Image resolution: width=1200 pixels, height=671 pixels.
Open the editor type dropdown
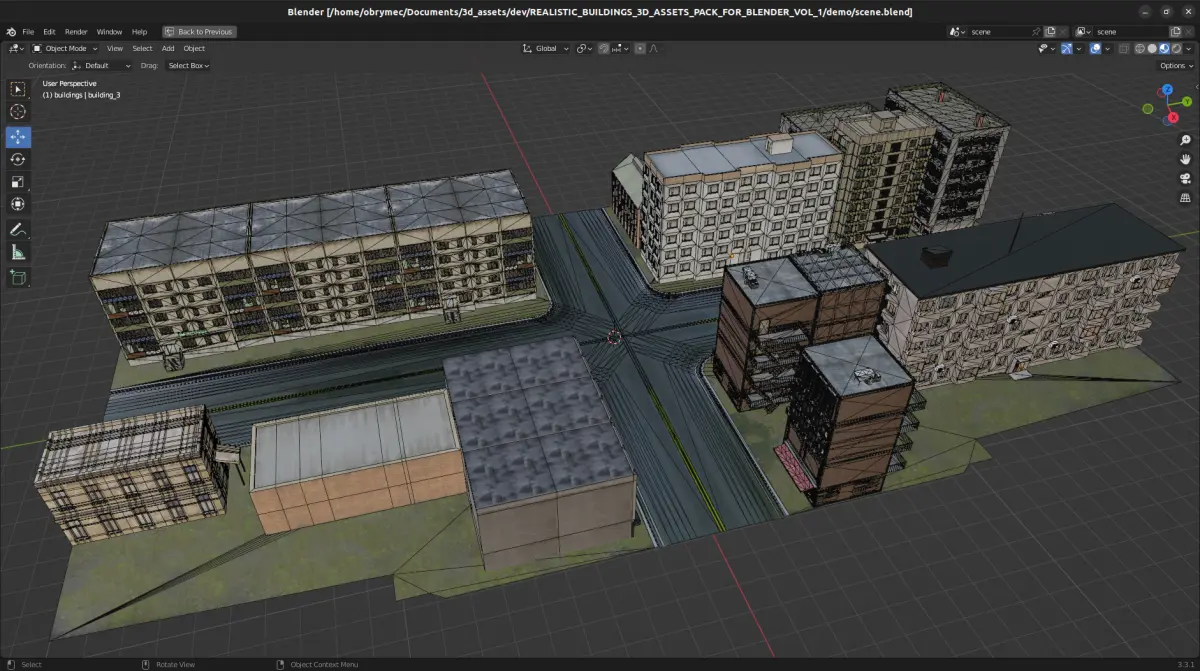click(x=15, y=48)
